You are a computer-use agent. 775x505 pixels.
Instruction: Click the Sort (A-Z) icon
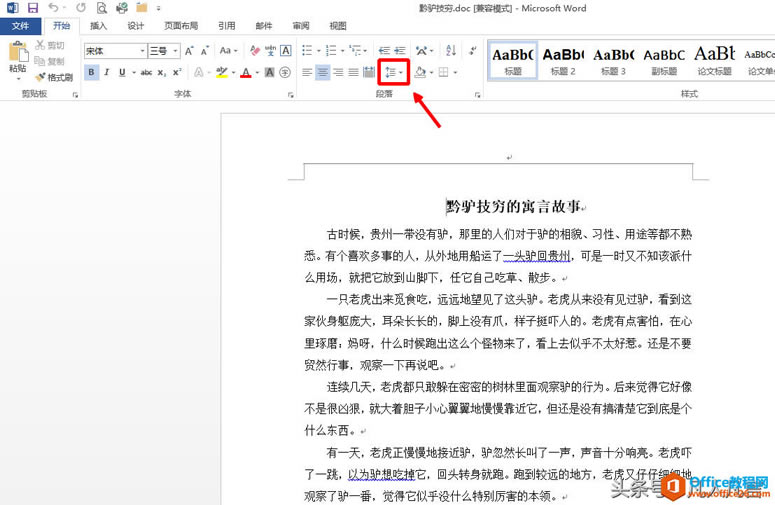[x=451, y=50]
